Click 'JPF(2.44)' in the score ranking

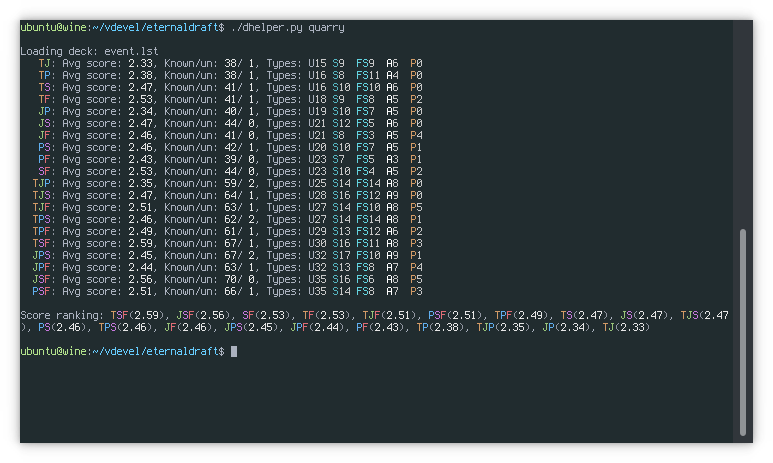coord(317,327)
